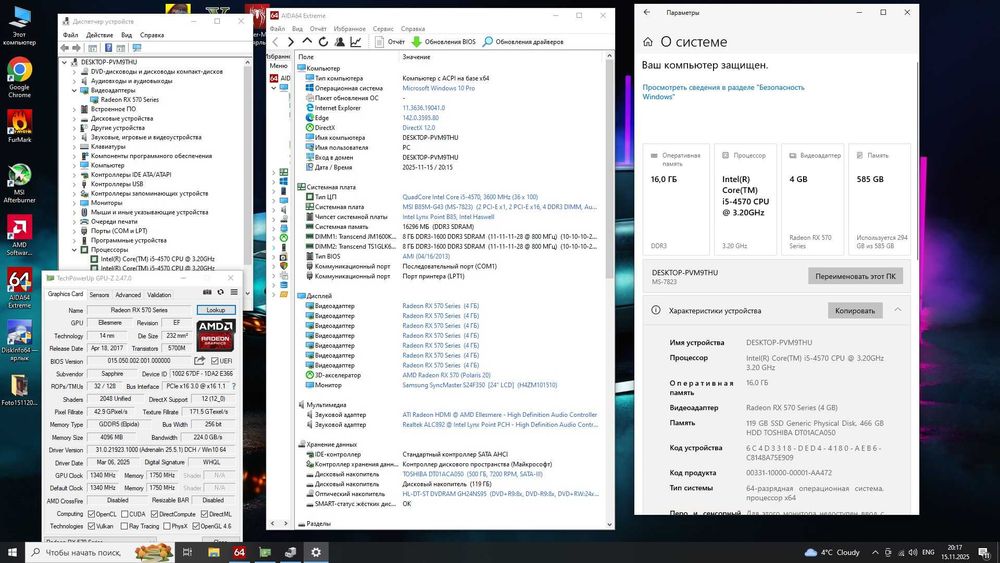Collapse the 'Характеристики устройства' section chevron

[897, 310]
